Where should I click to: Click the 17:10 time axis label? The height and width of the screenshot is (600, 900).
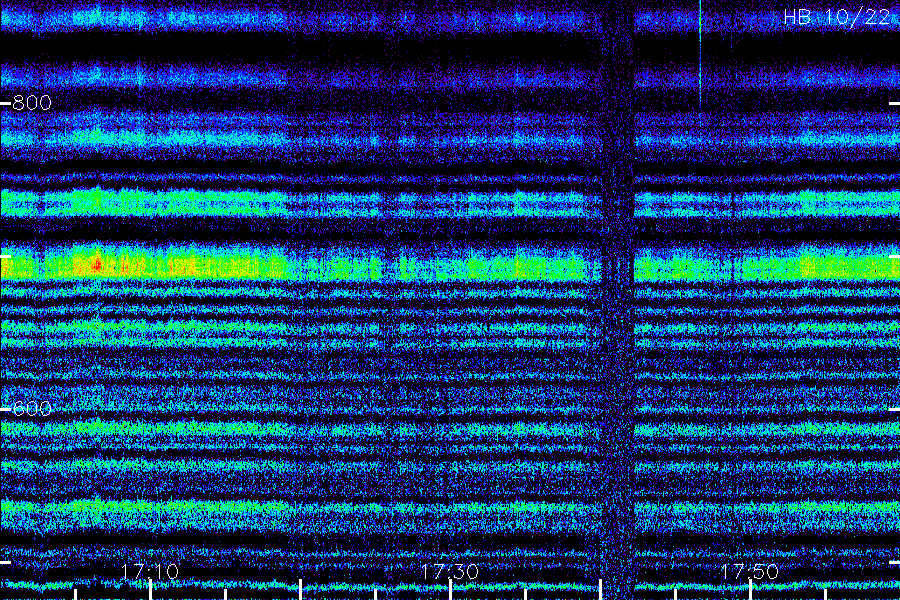[x=150, y=571]
